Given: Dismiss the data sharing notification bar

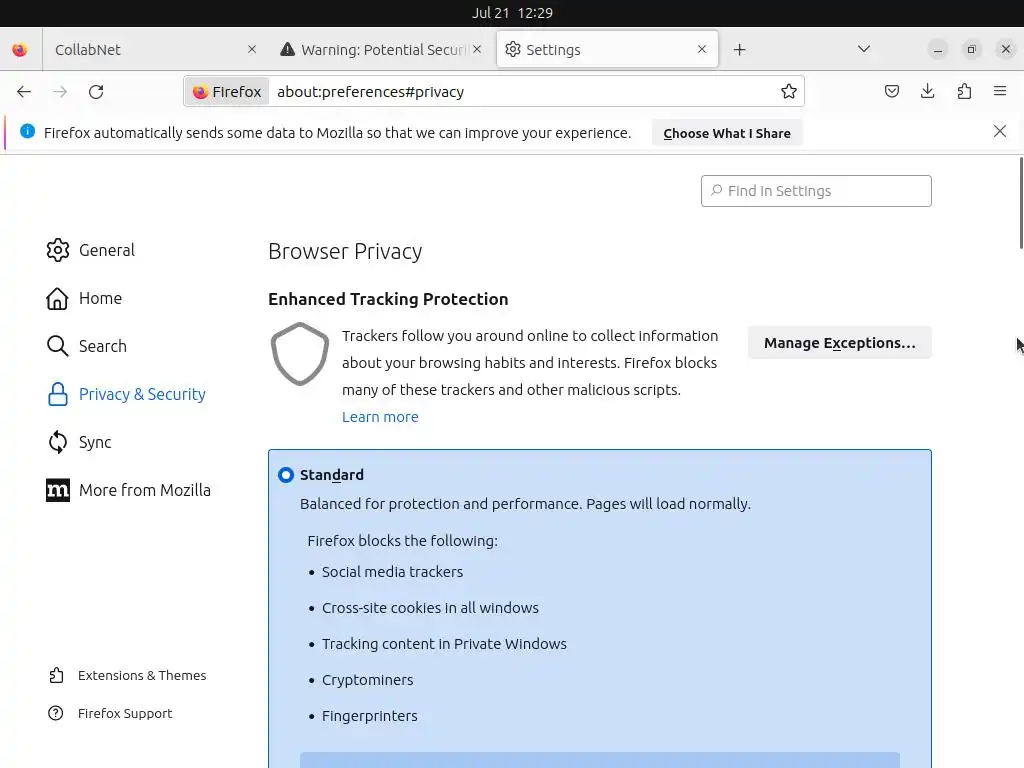Looking at the screenshot, I should [1000, 132].
